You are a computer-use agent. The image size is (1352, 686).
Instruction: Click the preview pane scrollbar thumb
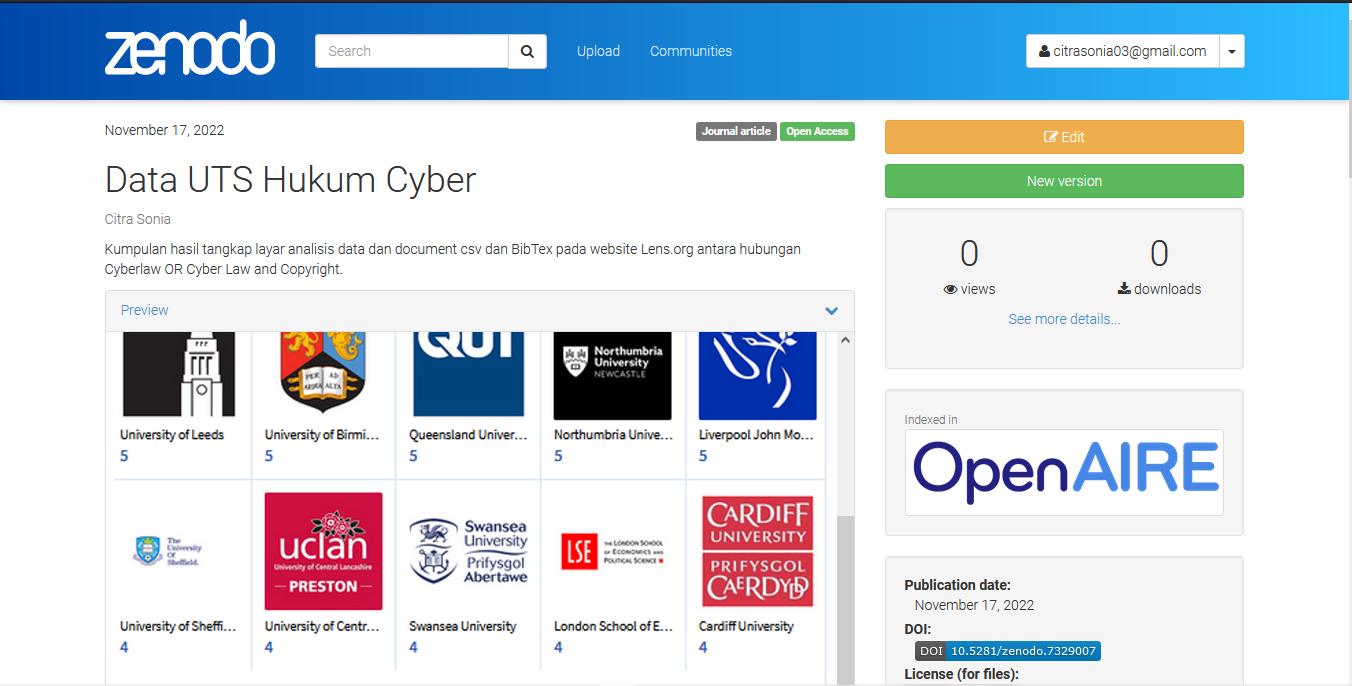coord(845,600)
